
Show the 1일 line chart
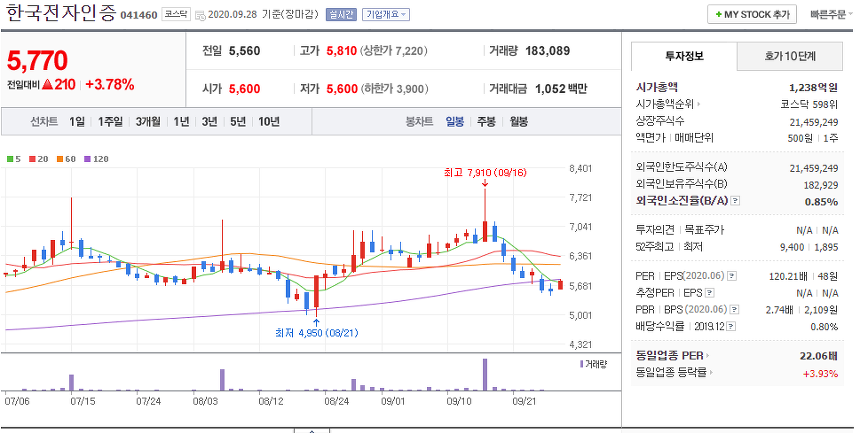pos(77,121)
